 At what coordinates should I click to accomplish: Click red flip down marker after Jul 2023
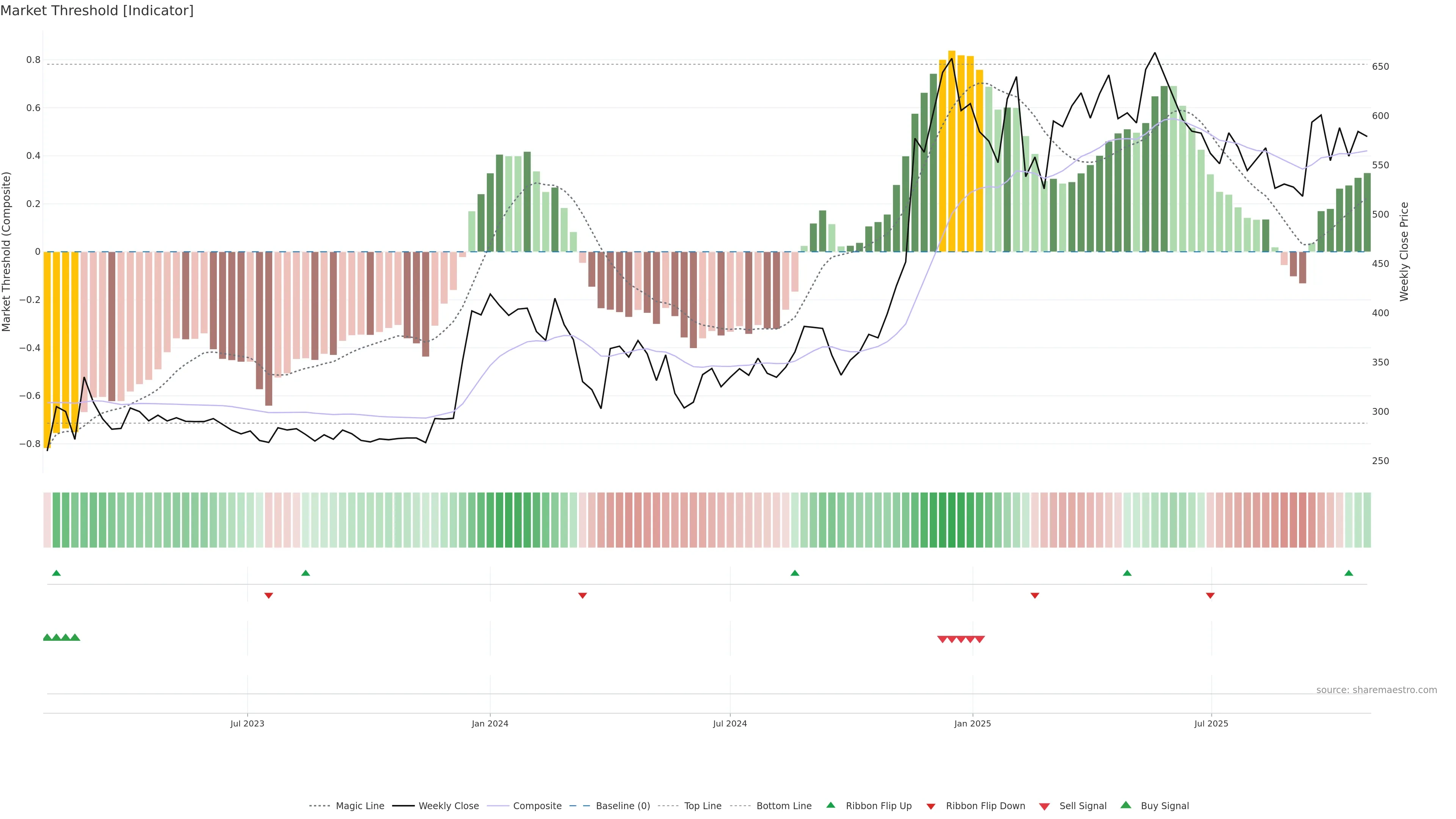pyautogui.click(x=269, y=596)
